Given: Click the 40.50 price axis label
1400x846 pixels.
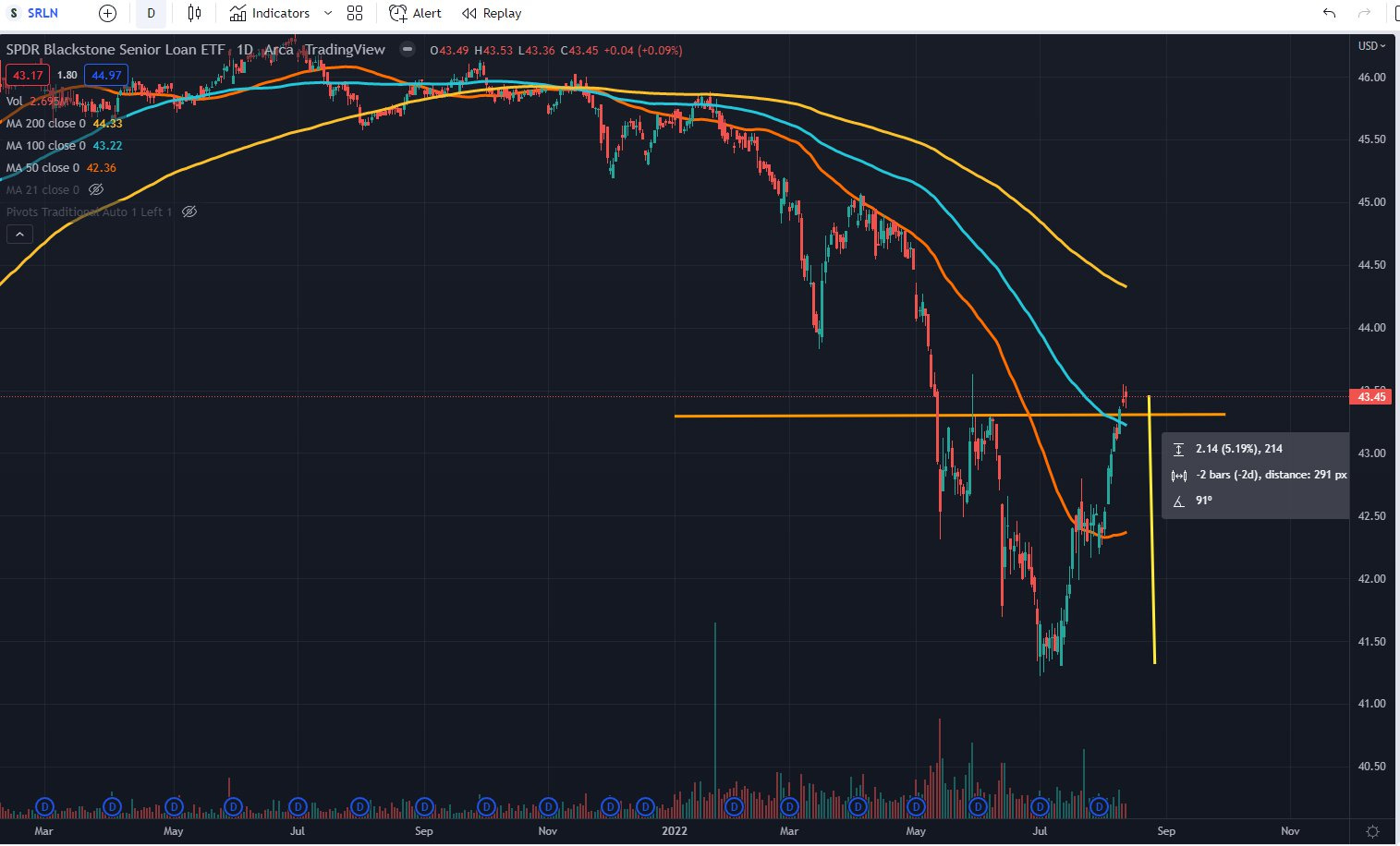Looking at the screenshot, I should click(x=1371, y=767).
